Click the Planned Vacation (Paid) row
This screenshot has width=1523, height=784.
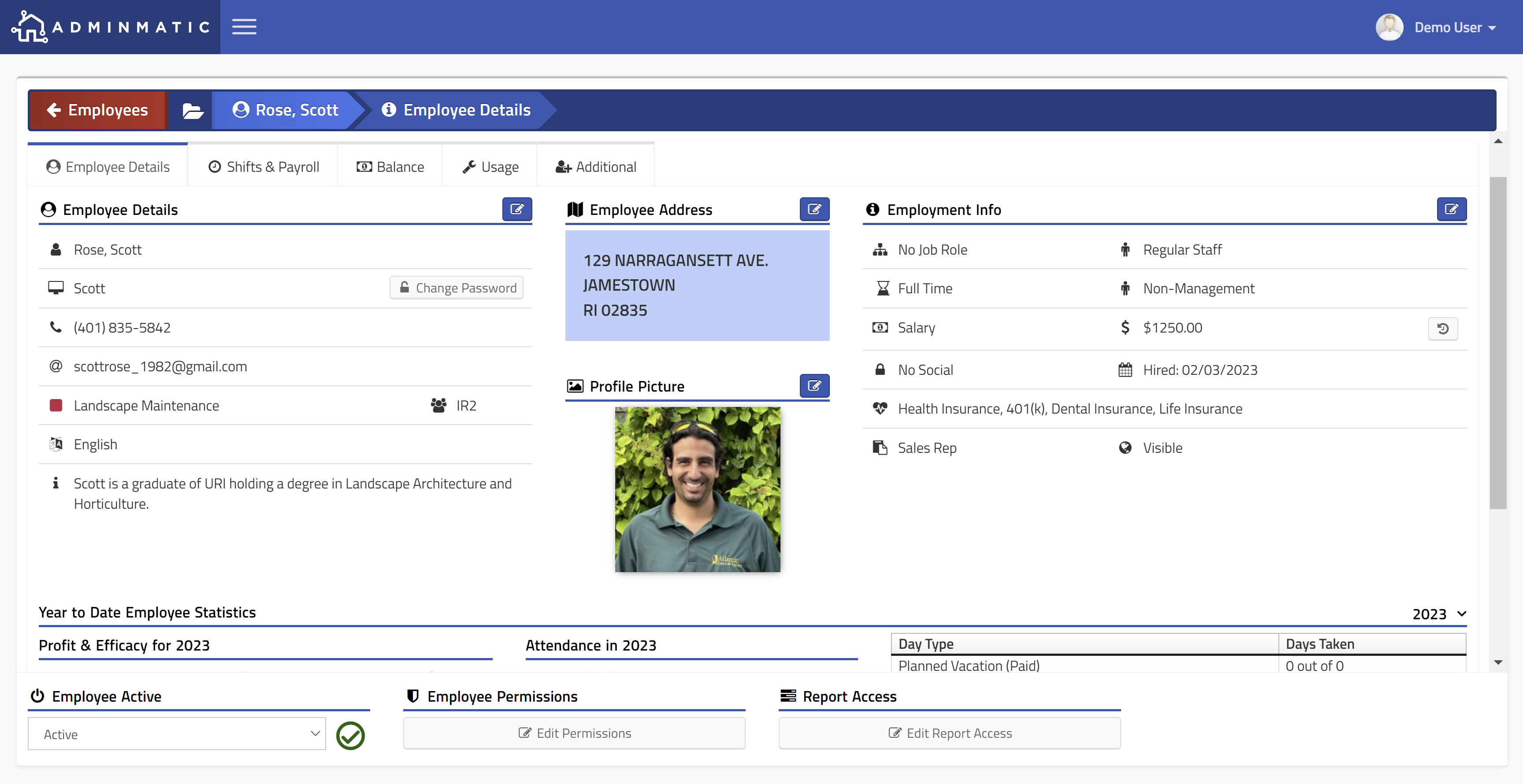click(1178, 665)
